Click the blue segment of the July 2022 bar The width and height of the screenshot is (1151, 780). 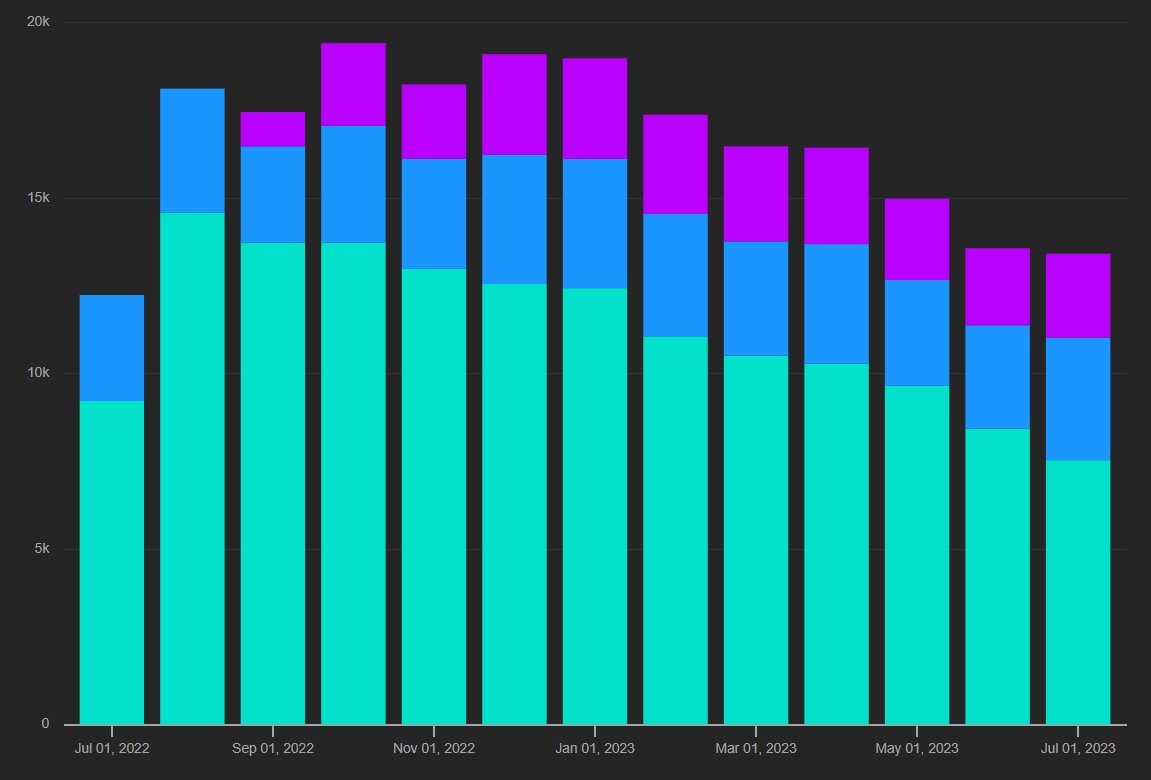[111, 347]
